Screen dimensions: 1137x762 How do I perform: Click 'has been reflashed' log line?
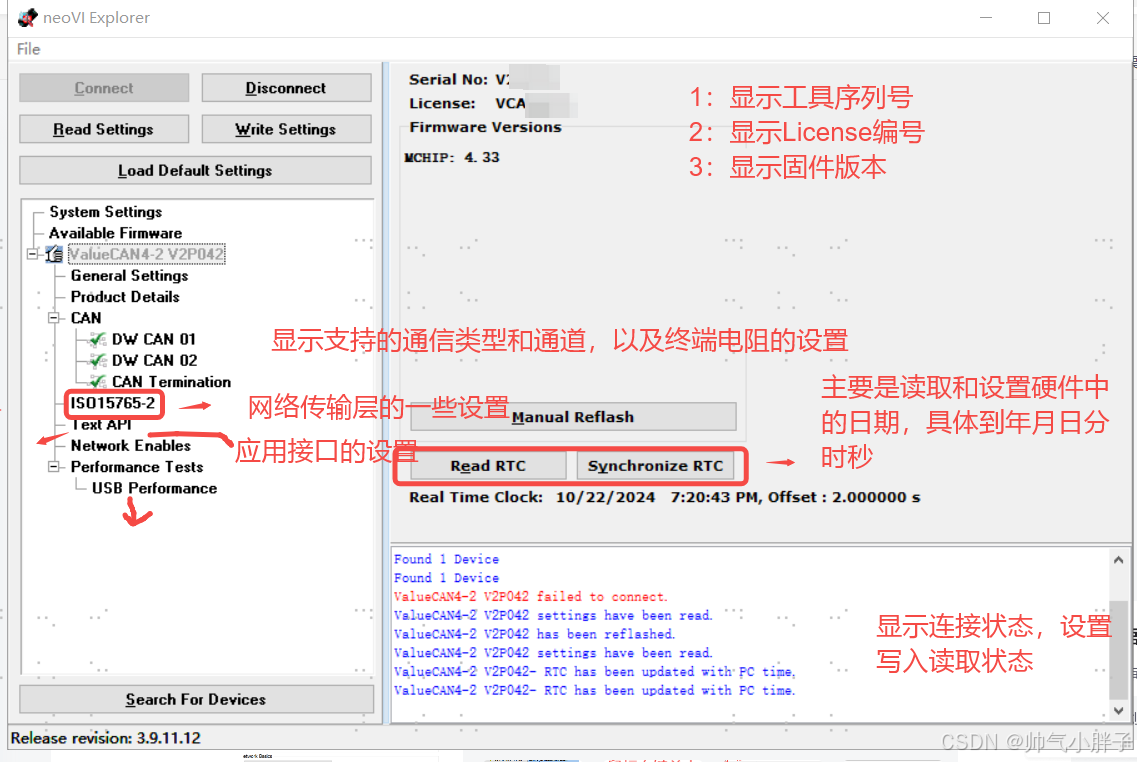pos(534,634)
